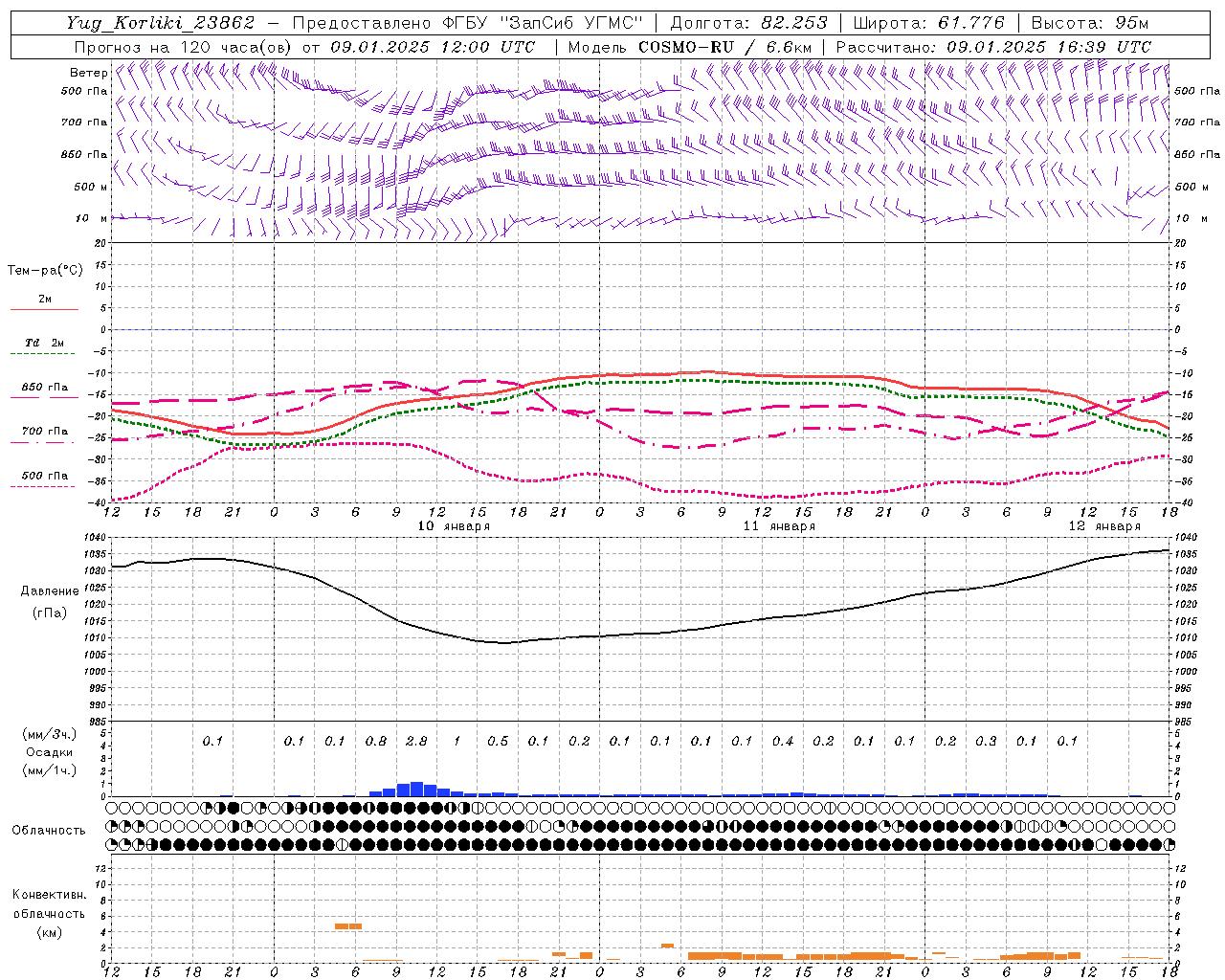Select the Высота: 95м label
Image resolution: width=1225 pixels, height=980 pixels.
[1090, 23]
